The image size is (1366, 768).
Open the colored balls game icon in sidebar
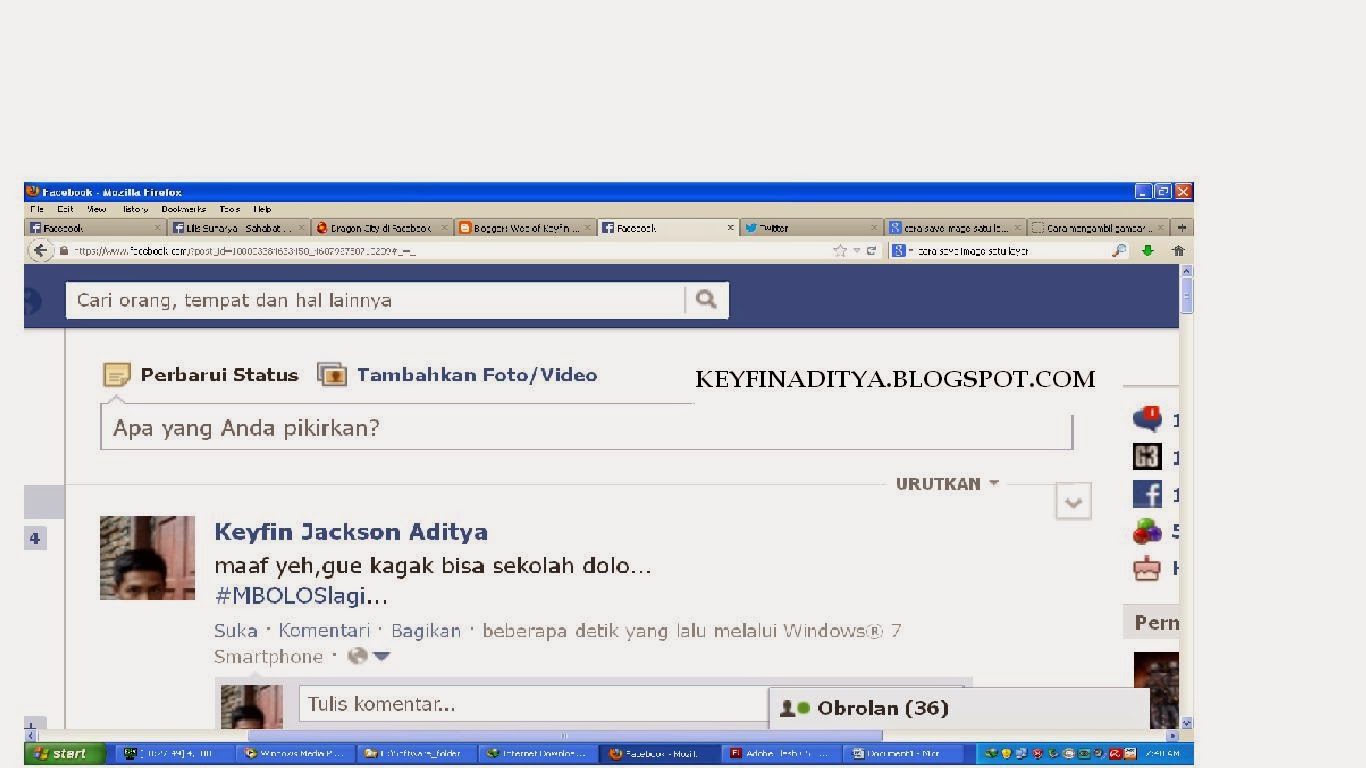1147,531
